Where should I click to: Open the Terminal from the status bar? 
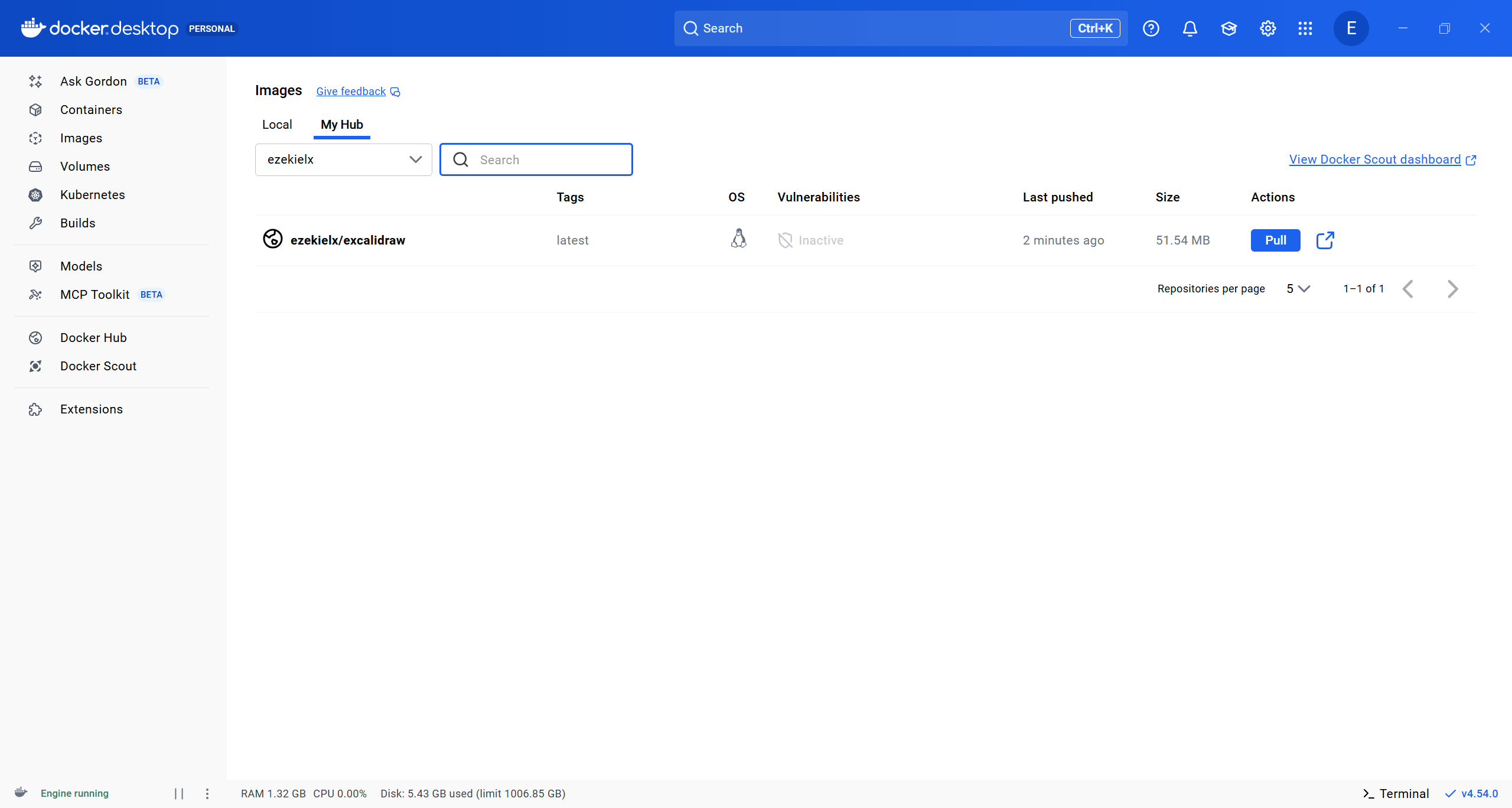1396,793
